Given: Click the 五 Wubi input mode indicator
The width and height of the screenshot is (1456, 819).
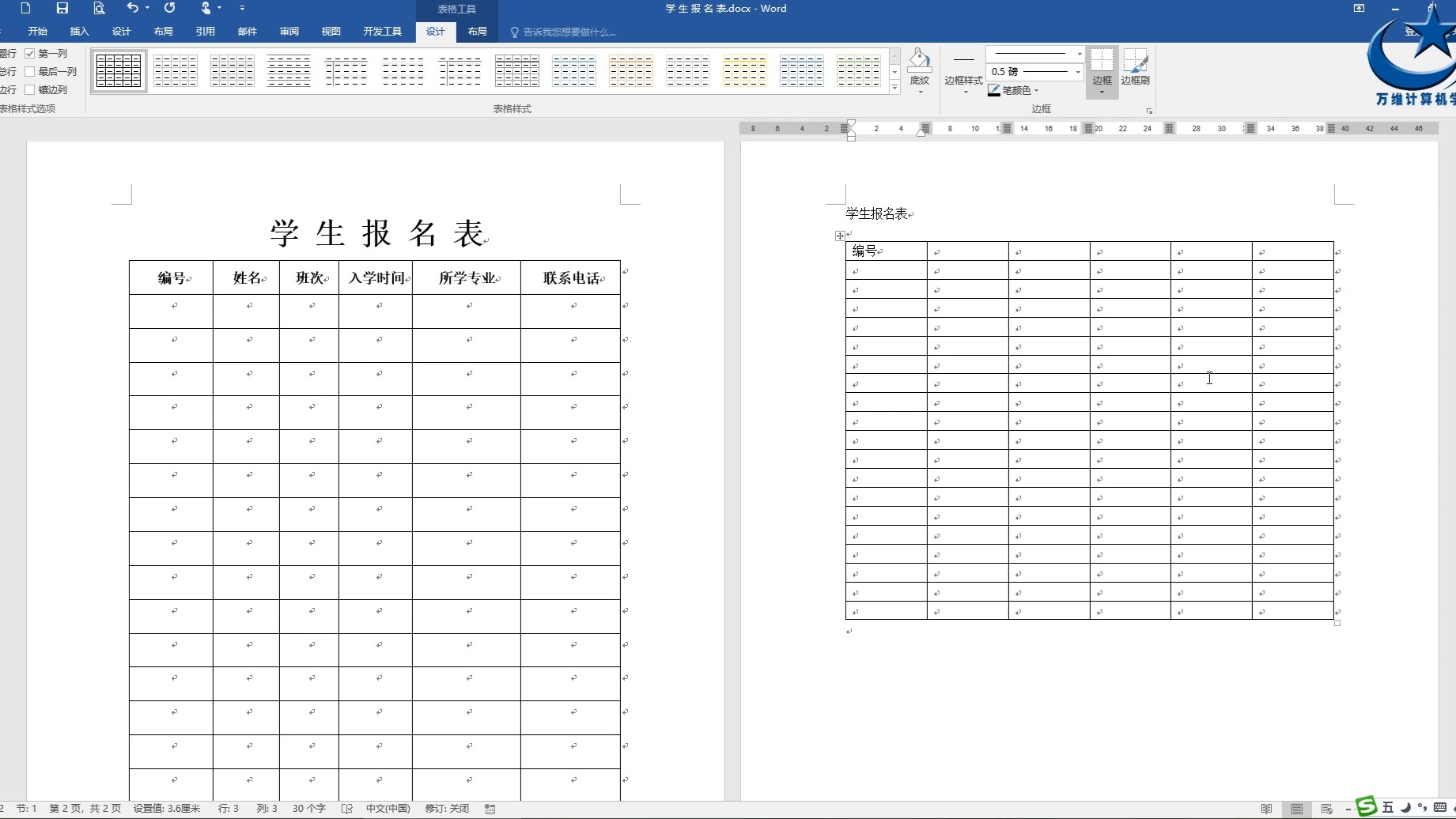Looking at the screenshot, I should coord(1388,807).
